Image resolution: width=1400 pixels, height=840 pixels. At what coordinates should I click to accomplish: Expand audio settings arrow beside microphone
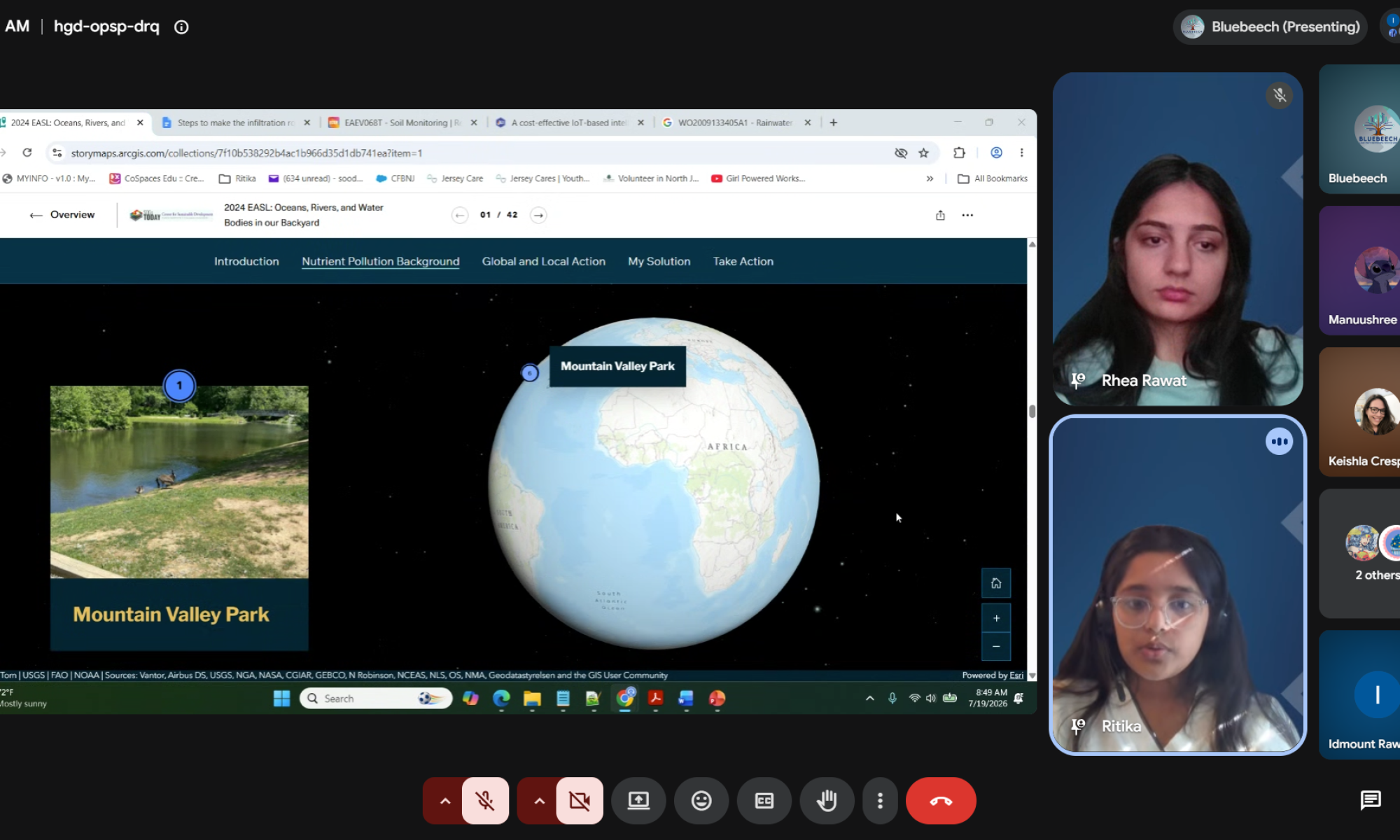click(444, 800)
